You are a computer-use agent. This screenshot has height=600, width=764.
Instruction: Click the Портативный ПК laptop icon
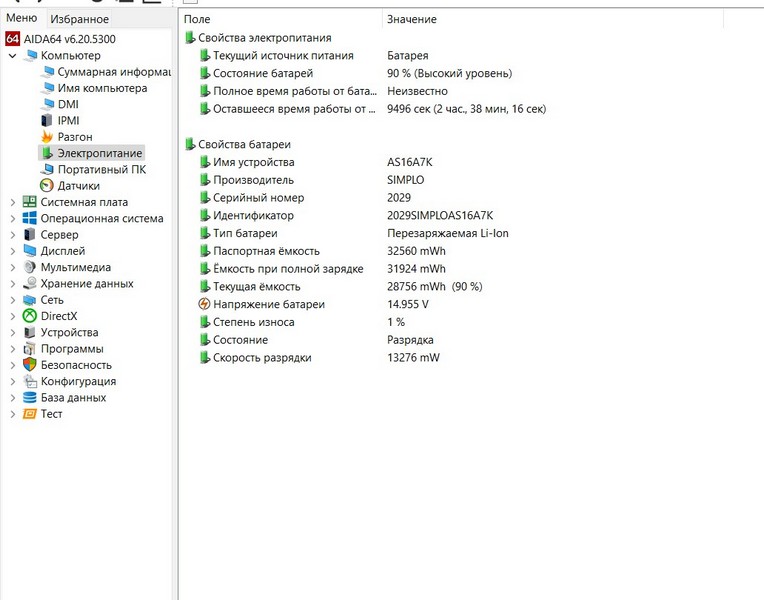pos(47,170)
